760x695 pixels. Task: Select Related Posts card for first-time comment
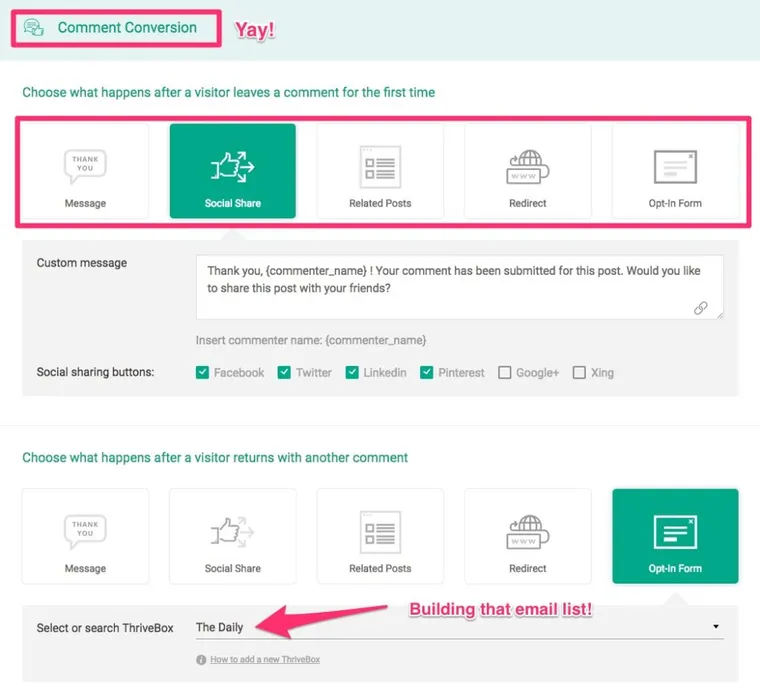[x=380, y=171]
